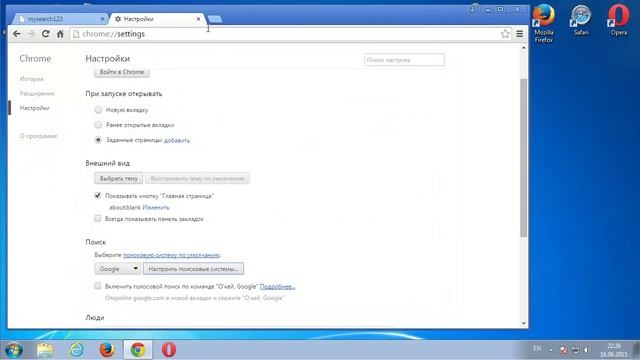Reload the settings page
Screen dimensions: 640x360
pos(46,34)
